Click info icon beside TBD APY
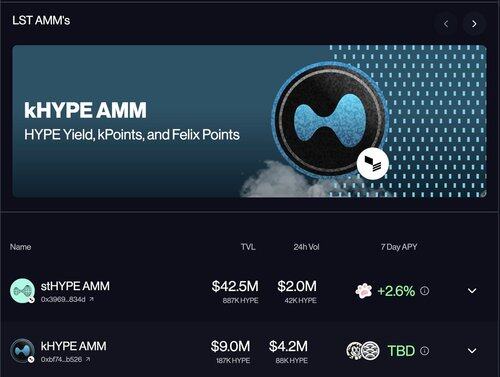 (x=424, y=351)
